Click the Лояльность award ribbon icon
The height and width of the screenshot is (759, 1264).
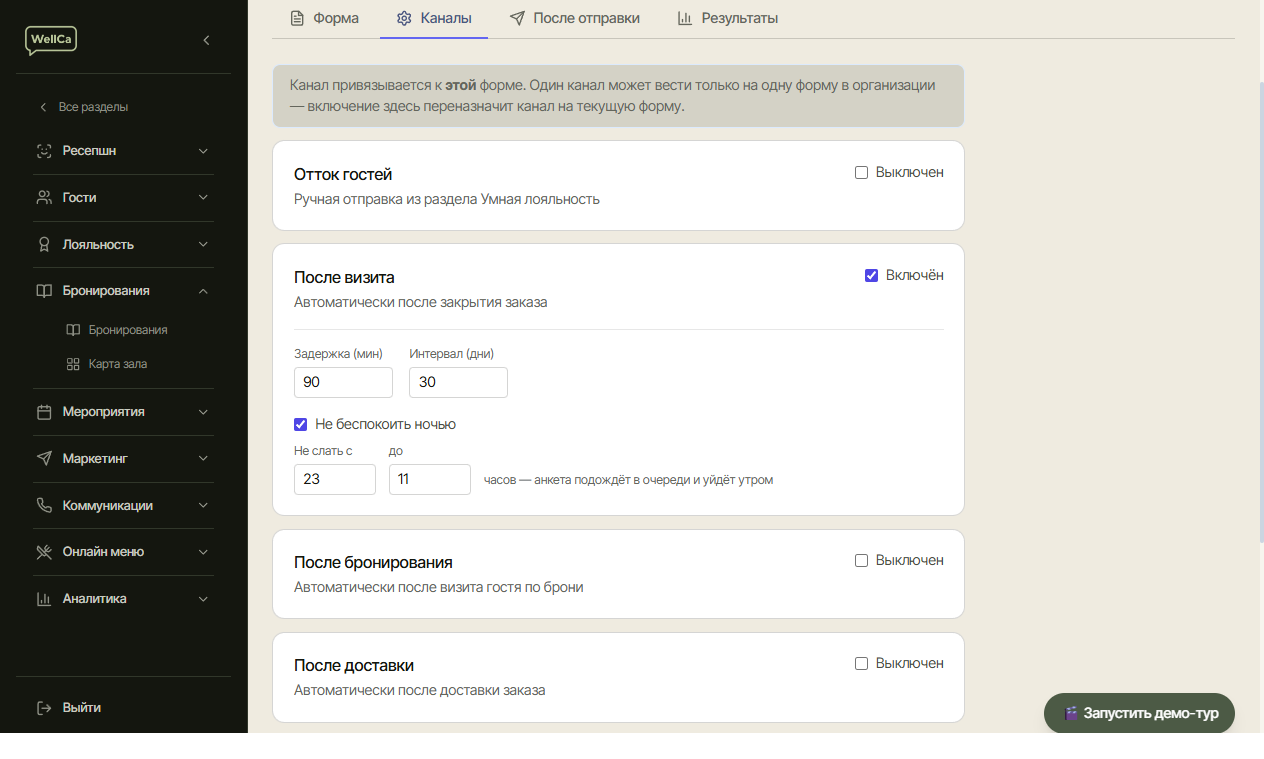(44, 245)
